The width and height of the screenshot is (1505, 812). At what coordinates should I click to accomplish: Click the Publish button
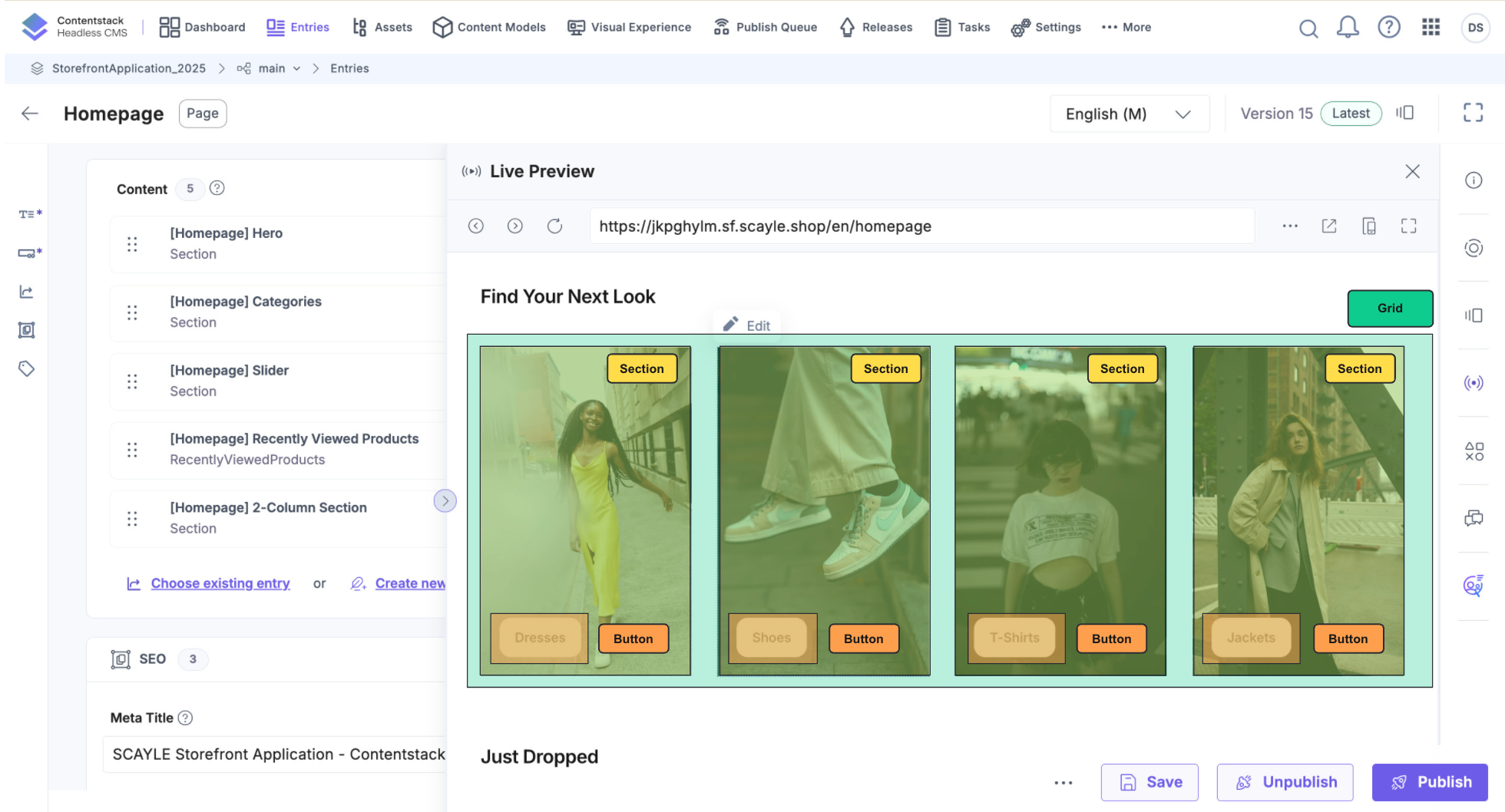(x=1429, y=782)
